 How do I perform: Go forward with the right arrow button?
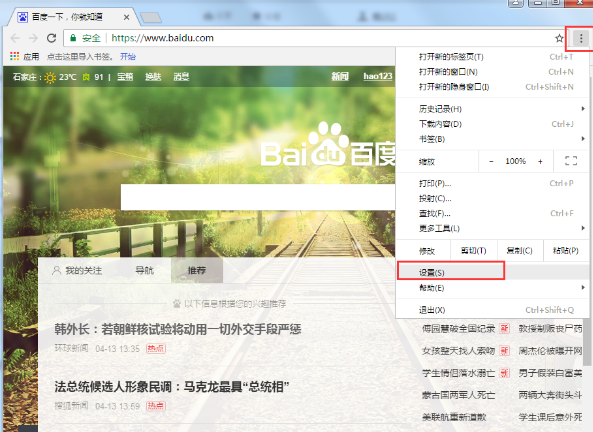click(33, 38)
